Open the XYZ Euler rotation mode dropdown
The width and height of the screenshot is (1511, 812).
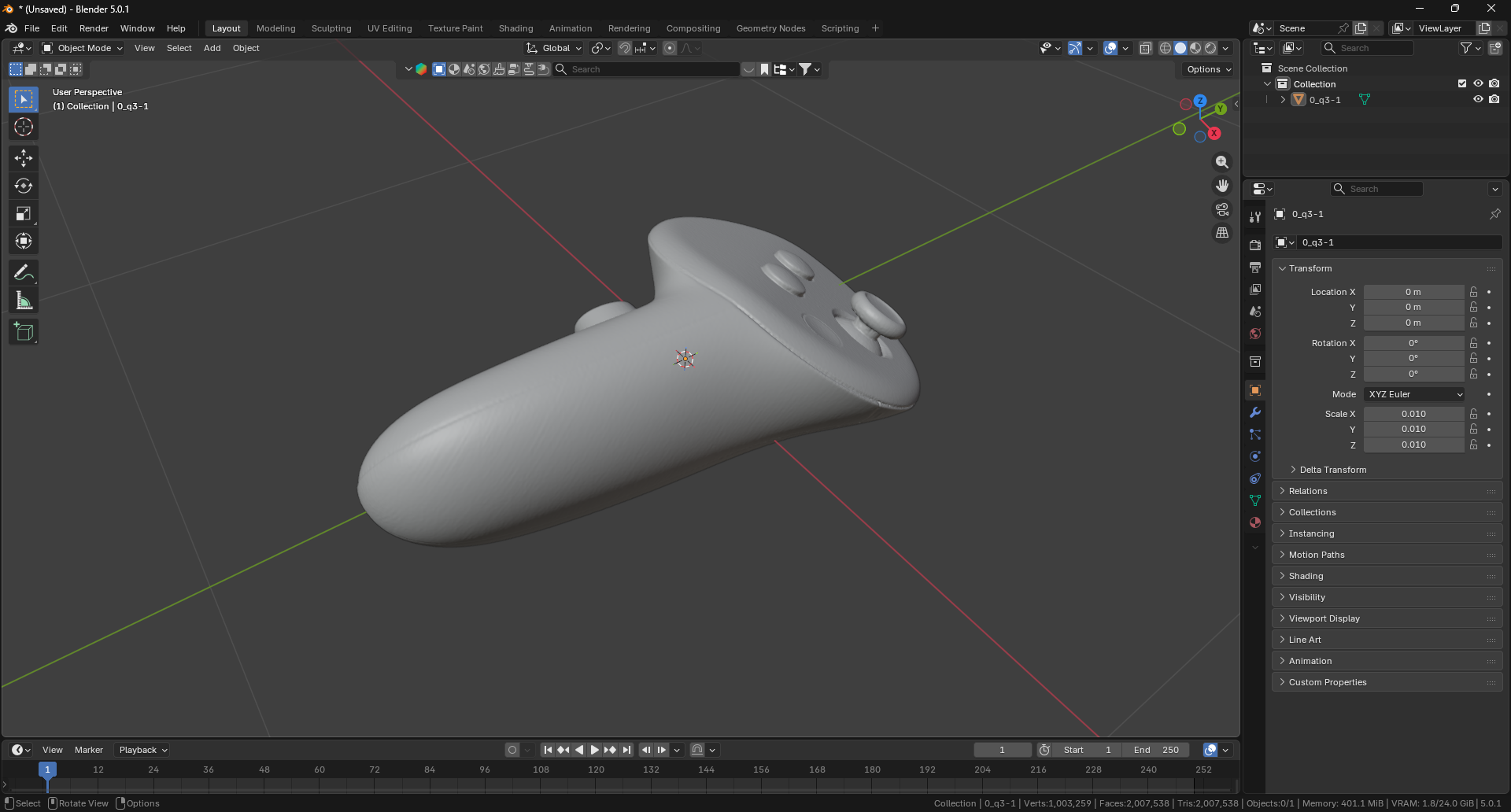click(1414, 394)
